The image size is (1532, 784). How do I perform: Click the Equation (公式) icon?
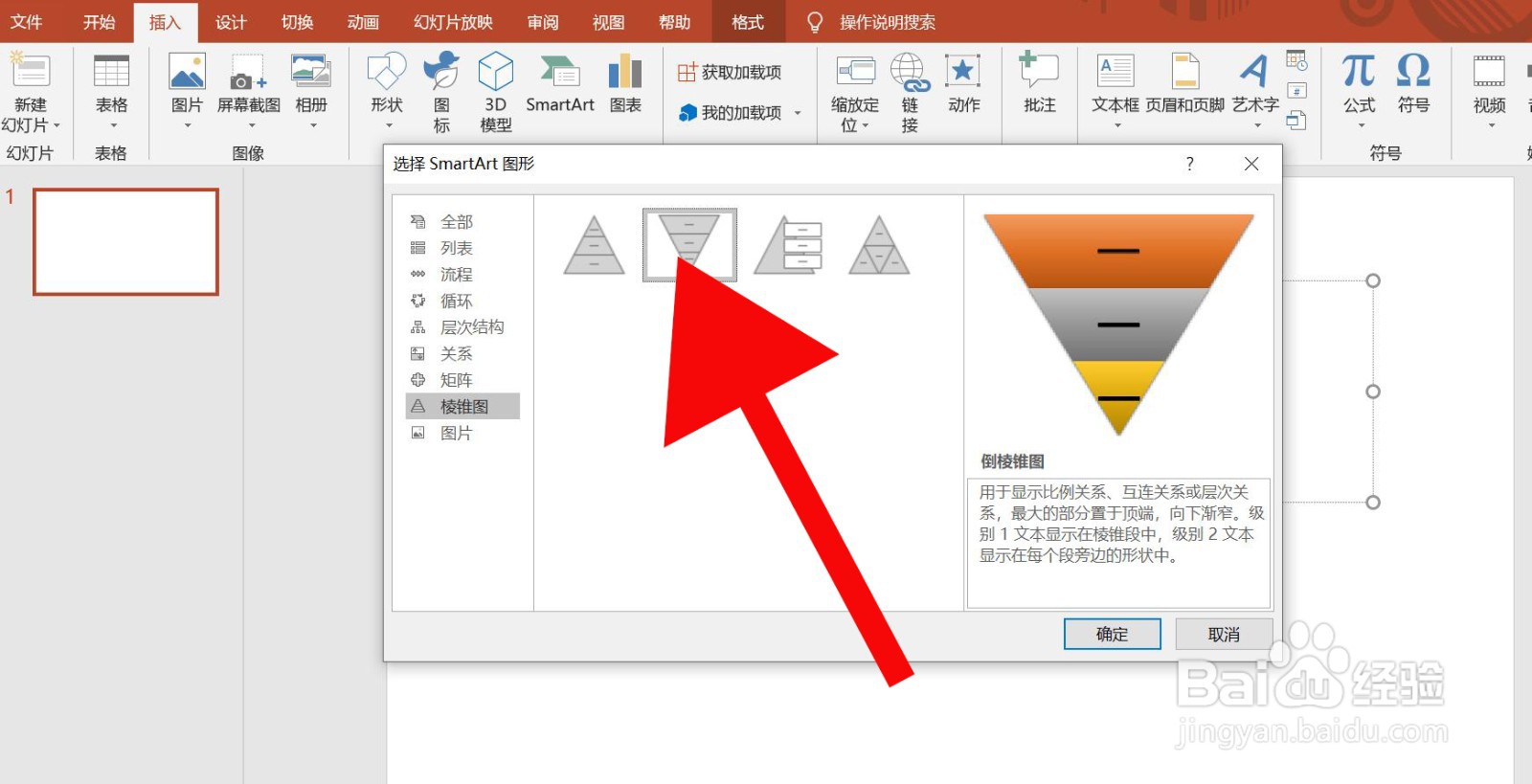coord(1359,71)
